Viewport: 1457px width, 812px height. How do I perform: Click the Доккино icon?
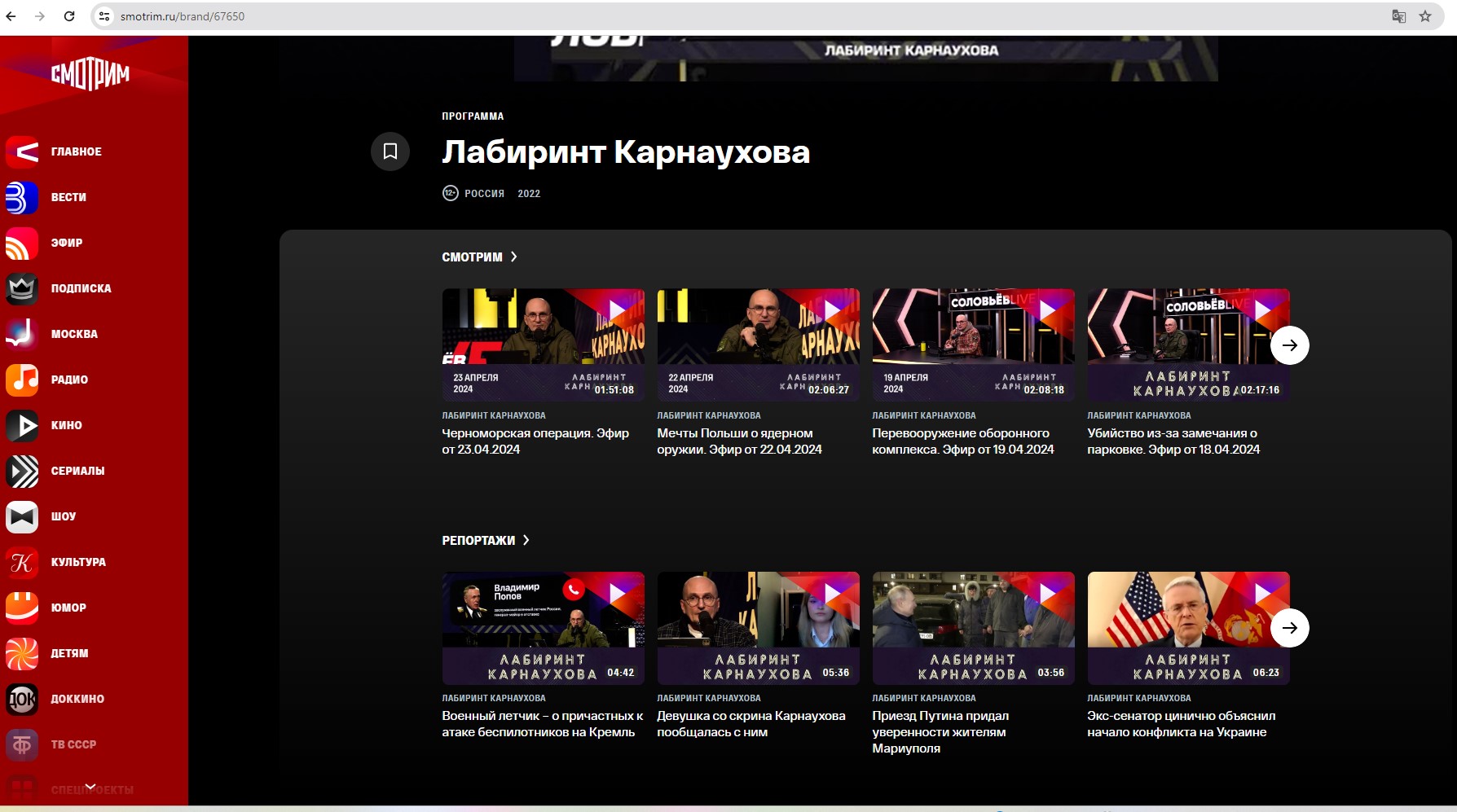[22, 699]
